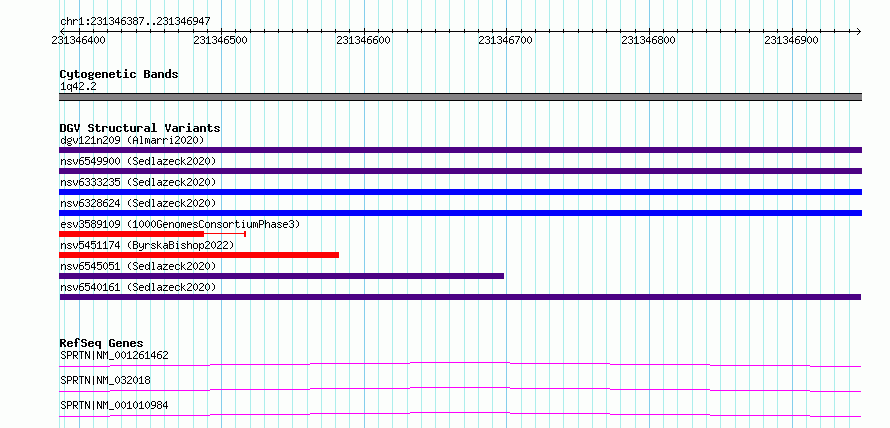The width and height of the screenshot is (890, 428).
Task: Click ruler position 231346600
Action: [x=363, y=40]
